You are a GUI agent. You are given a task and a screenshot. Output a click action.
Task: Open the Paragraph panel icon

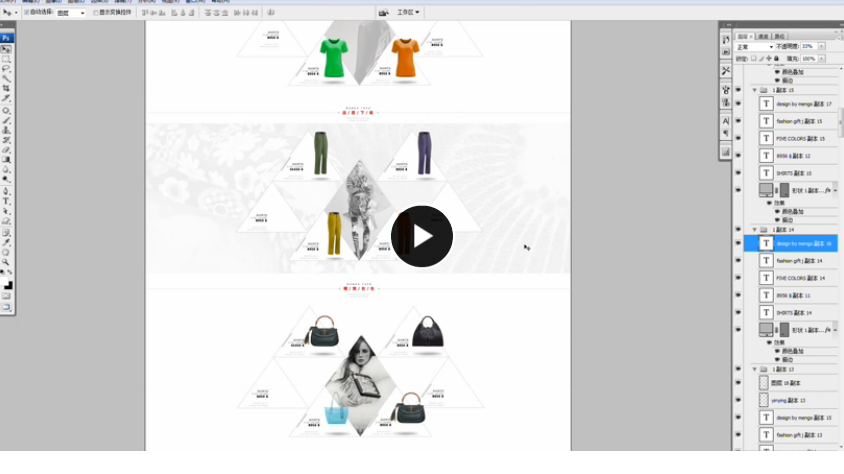point(726,133)
